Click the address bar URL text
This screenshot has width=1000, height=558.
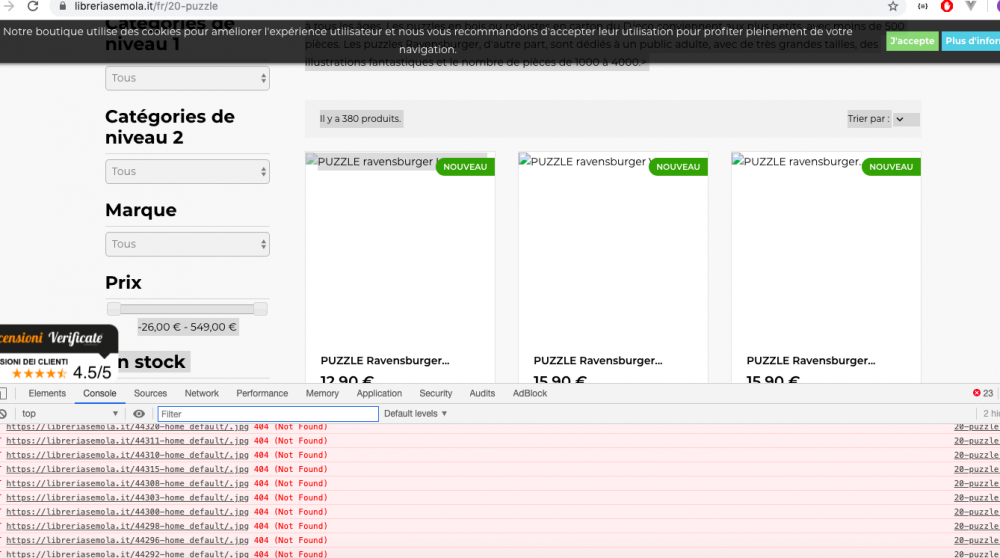[x=146, y=6]
